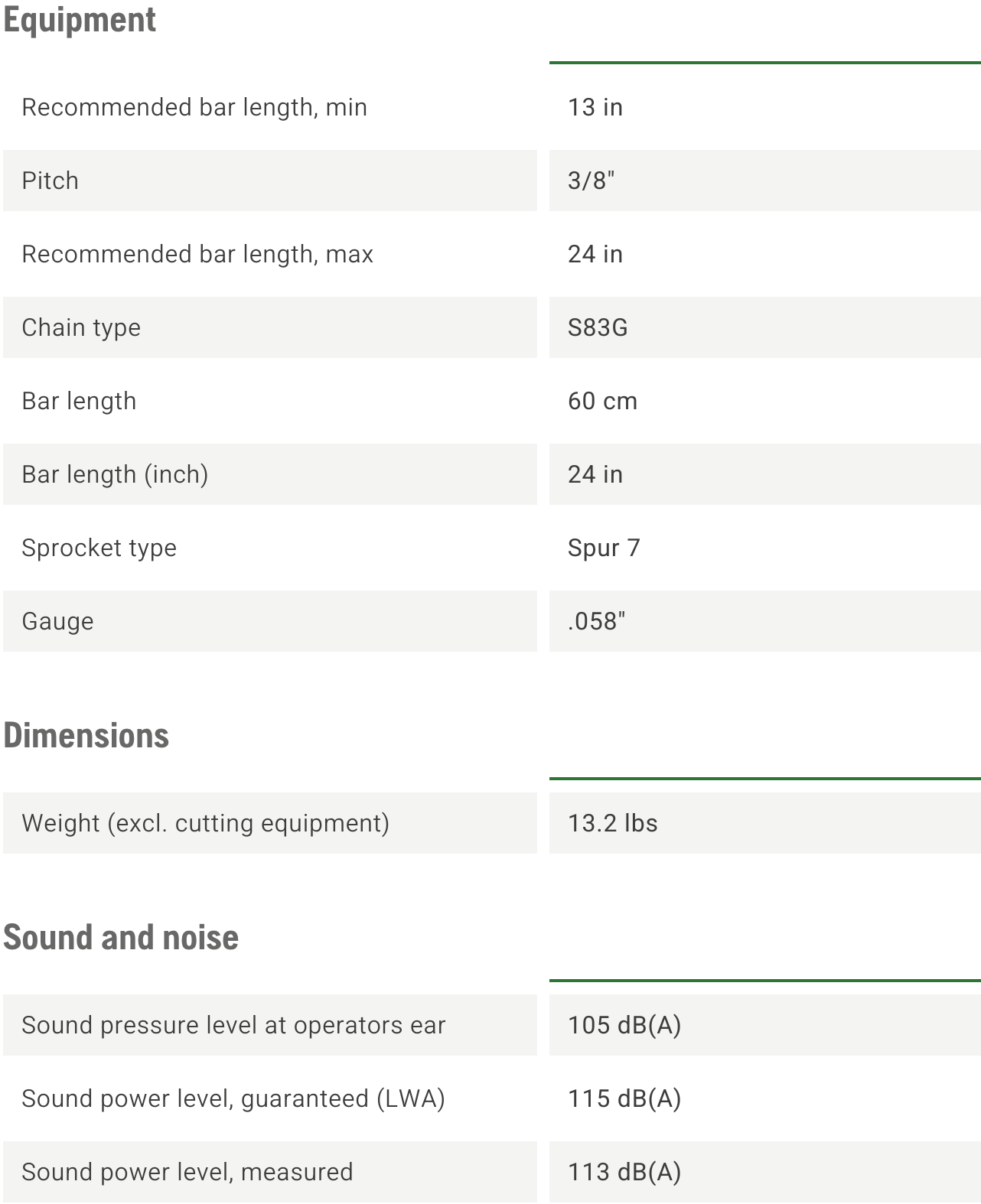Select the .058" gauge value
The height and width of the screenshot is (1204, 981).
(x=597, y=621)
